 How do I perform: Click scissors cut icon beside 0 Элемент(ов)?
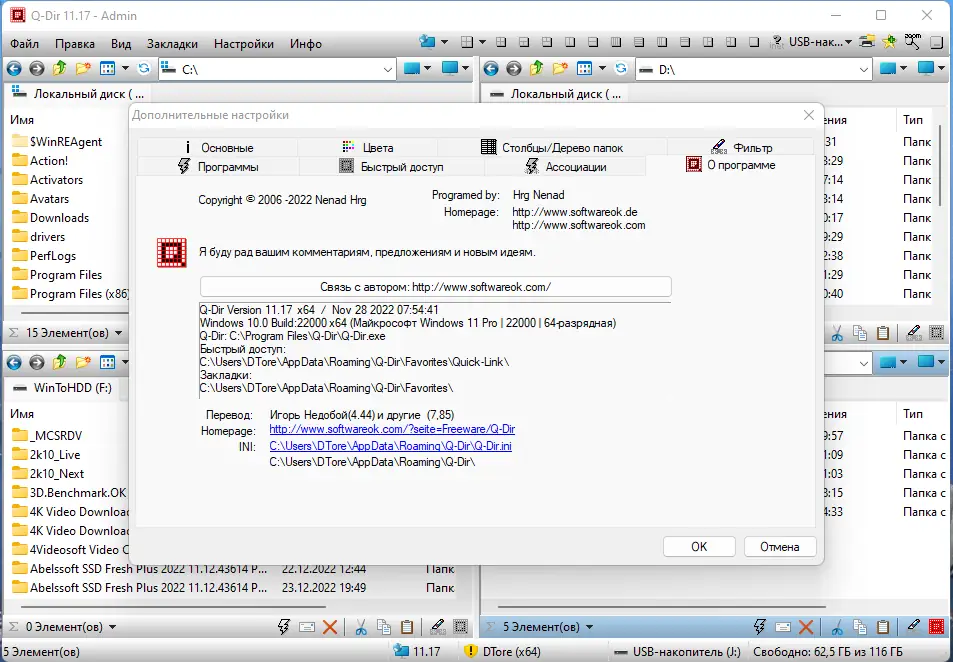pos(361,627)
